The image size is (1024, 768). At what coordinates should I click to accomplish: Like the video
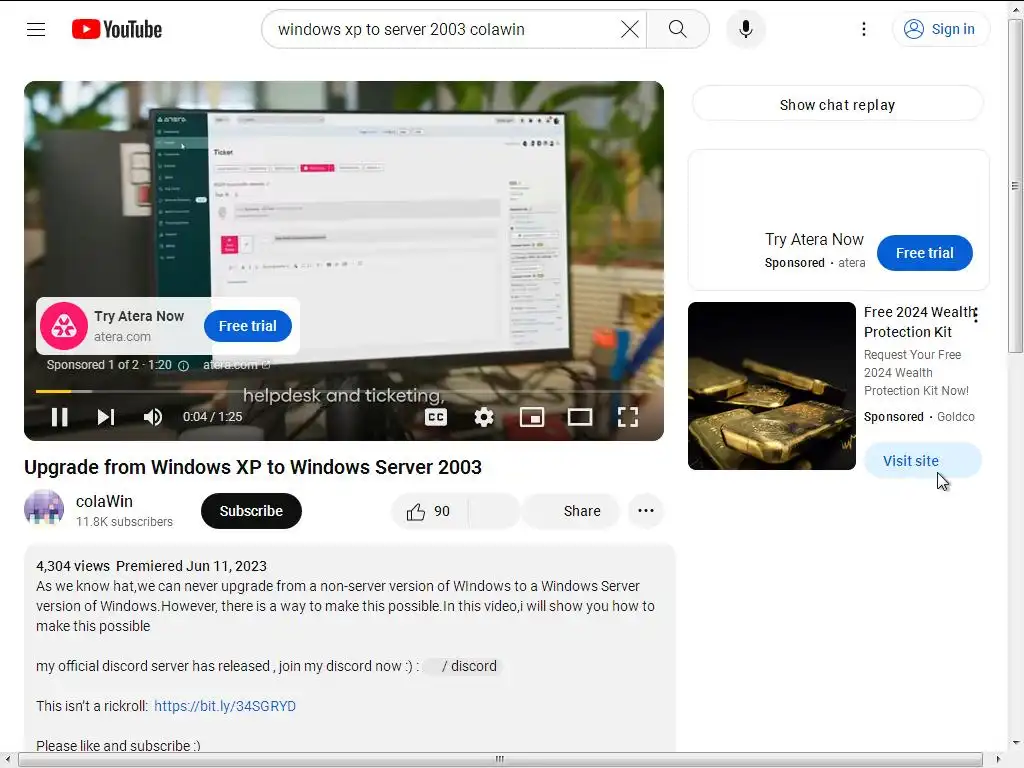click(x=428, y=511)
